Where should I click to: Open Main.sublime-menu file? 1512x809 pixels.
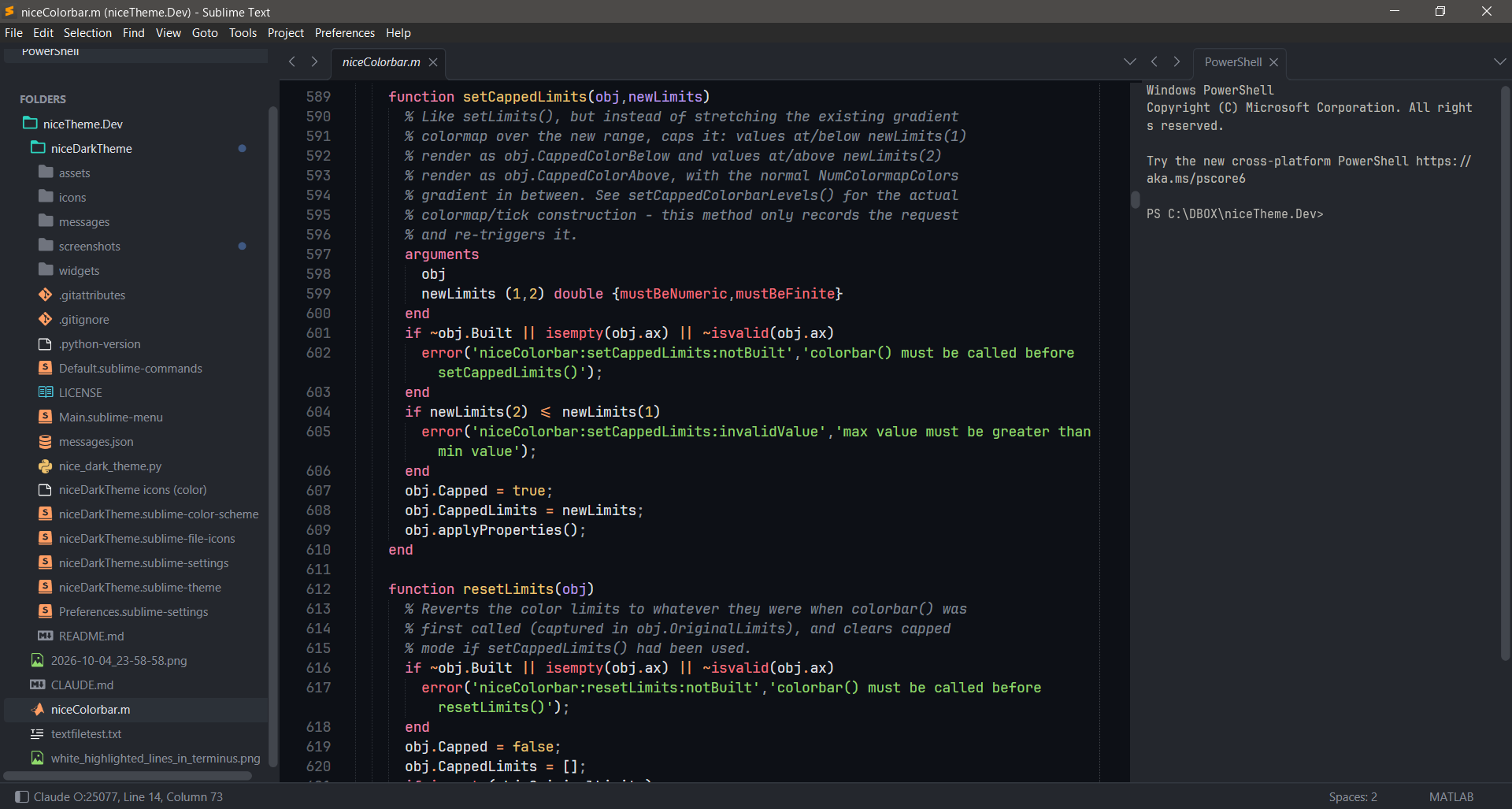tap(110, 417)
